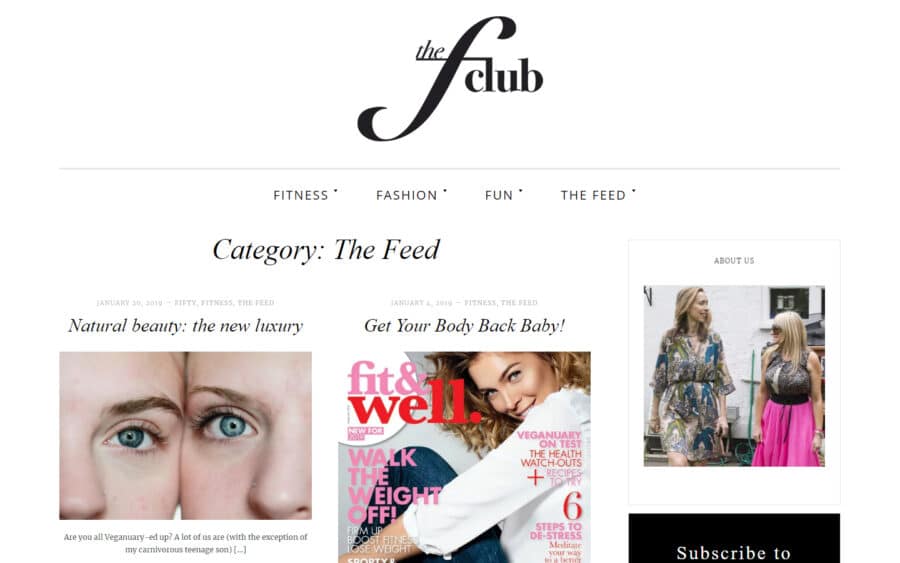Screen dimensions: 900x563
Task: Click the Subscribe to black banner
Action: pos(734,538)
